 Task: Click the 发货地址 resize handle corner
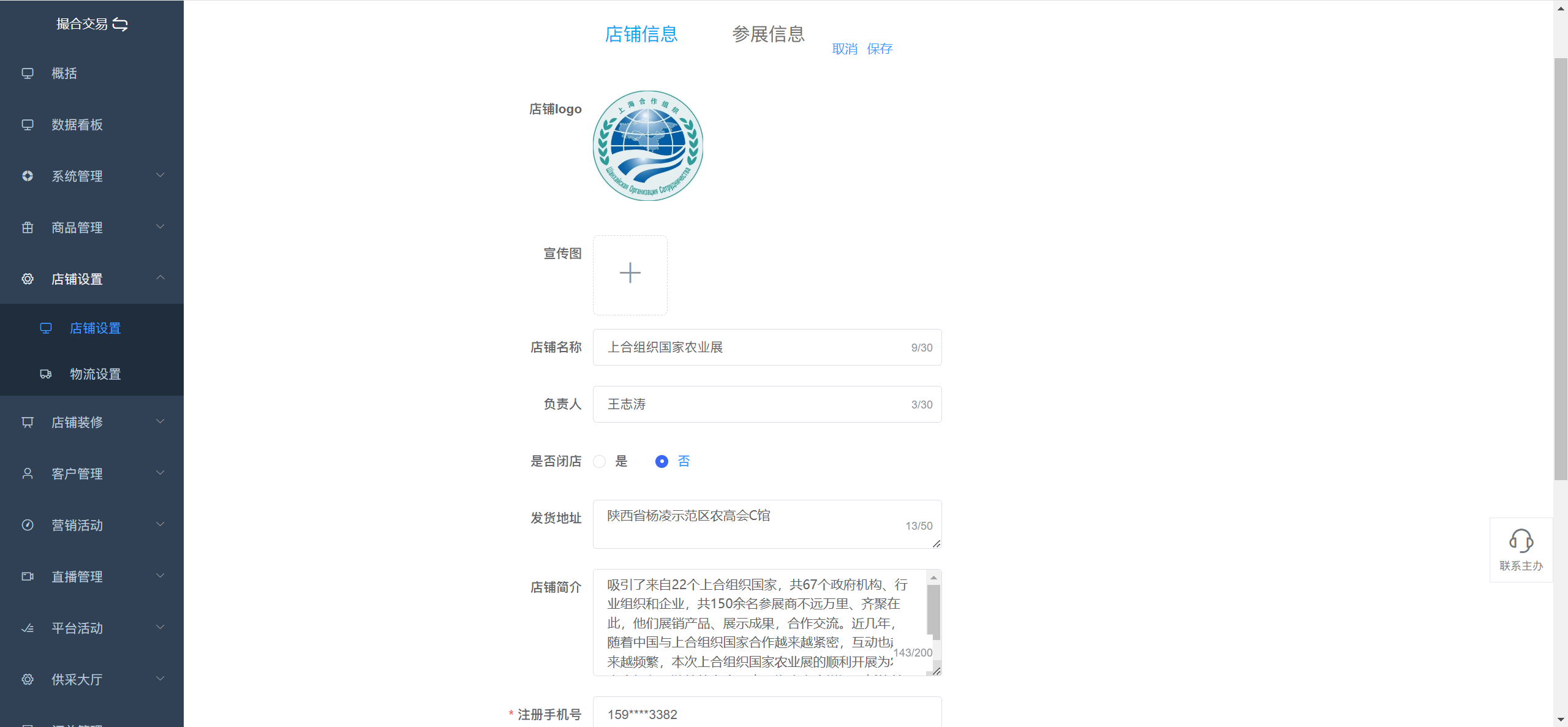tap(937, 544)
